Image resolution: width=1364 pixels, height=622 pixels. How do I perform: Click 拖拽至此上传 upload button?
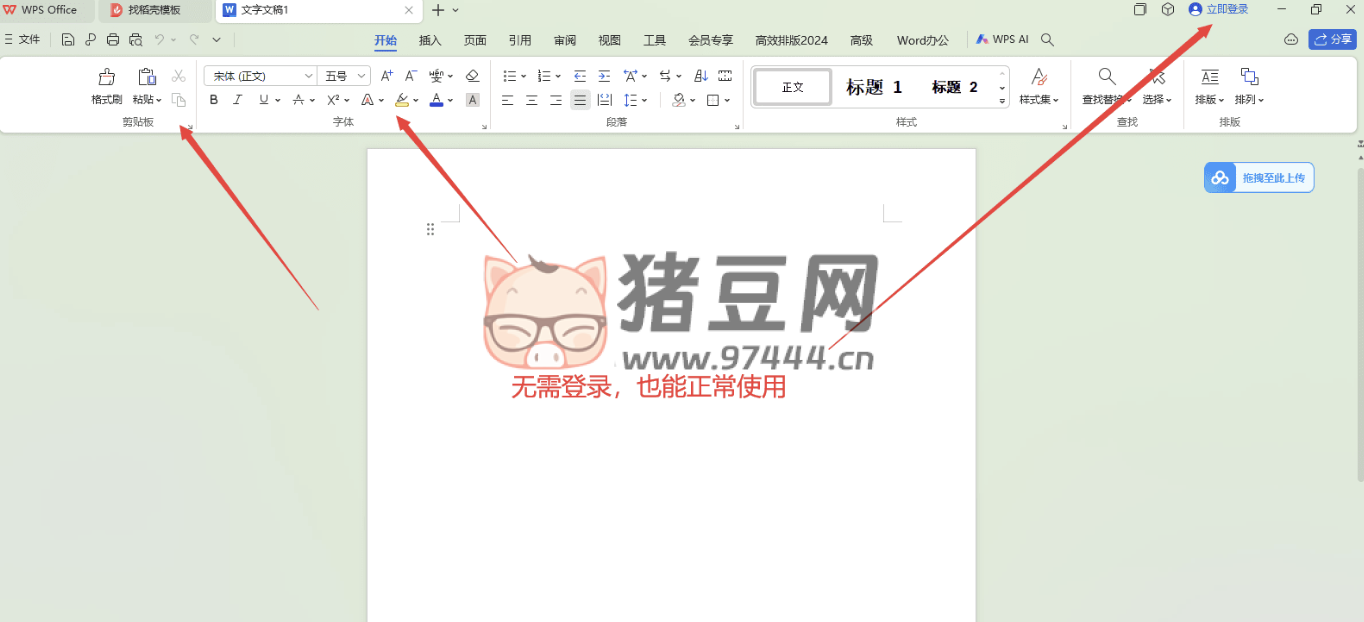coord(1259,178)
